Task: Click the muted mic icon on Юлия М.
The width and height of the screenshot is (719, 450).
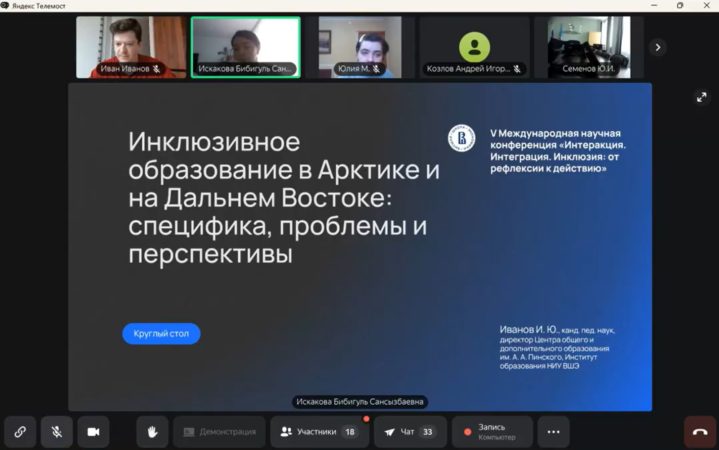Action: click(x=376, y=69)
